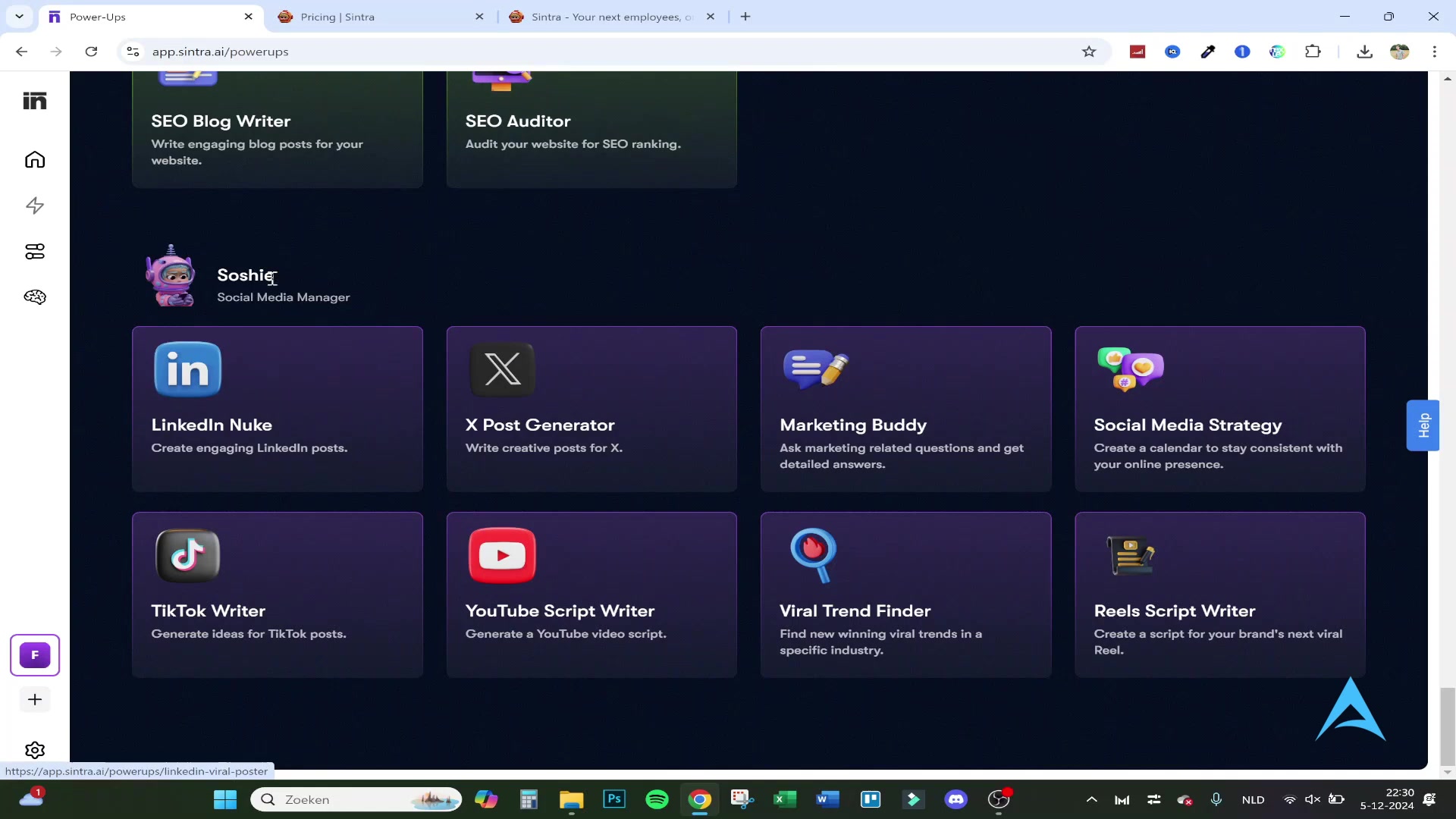Open the Chrome three-dot menu
Image resolution: width=1456 pixels, height=819 pixels.
(x=1434, y=52)
